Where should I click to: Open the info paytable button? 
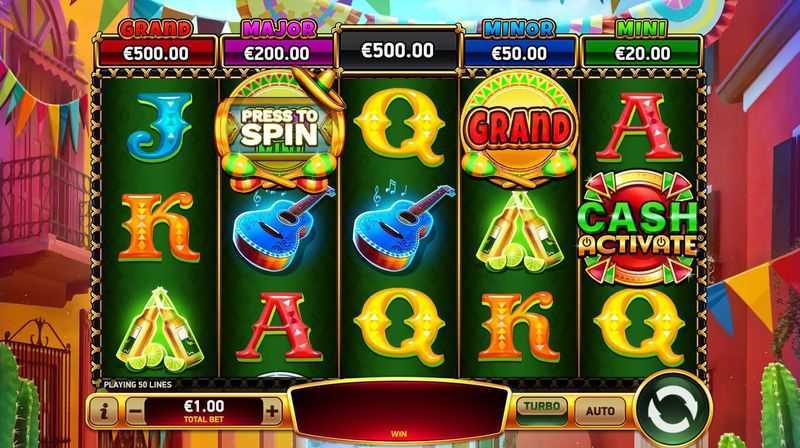click(x=104, y=411)
